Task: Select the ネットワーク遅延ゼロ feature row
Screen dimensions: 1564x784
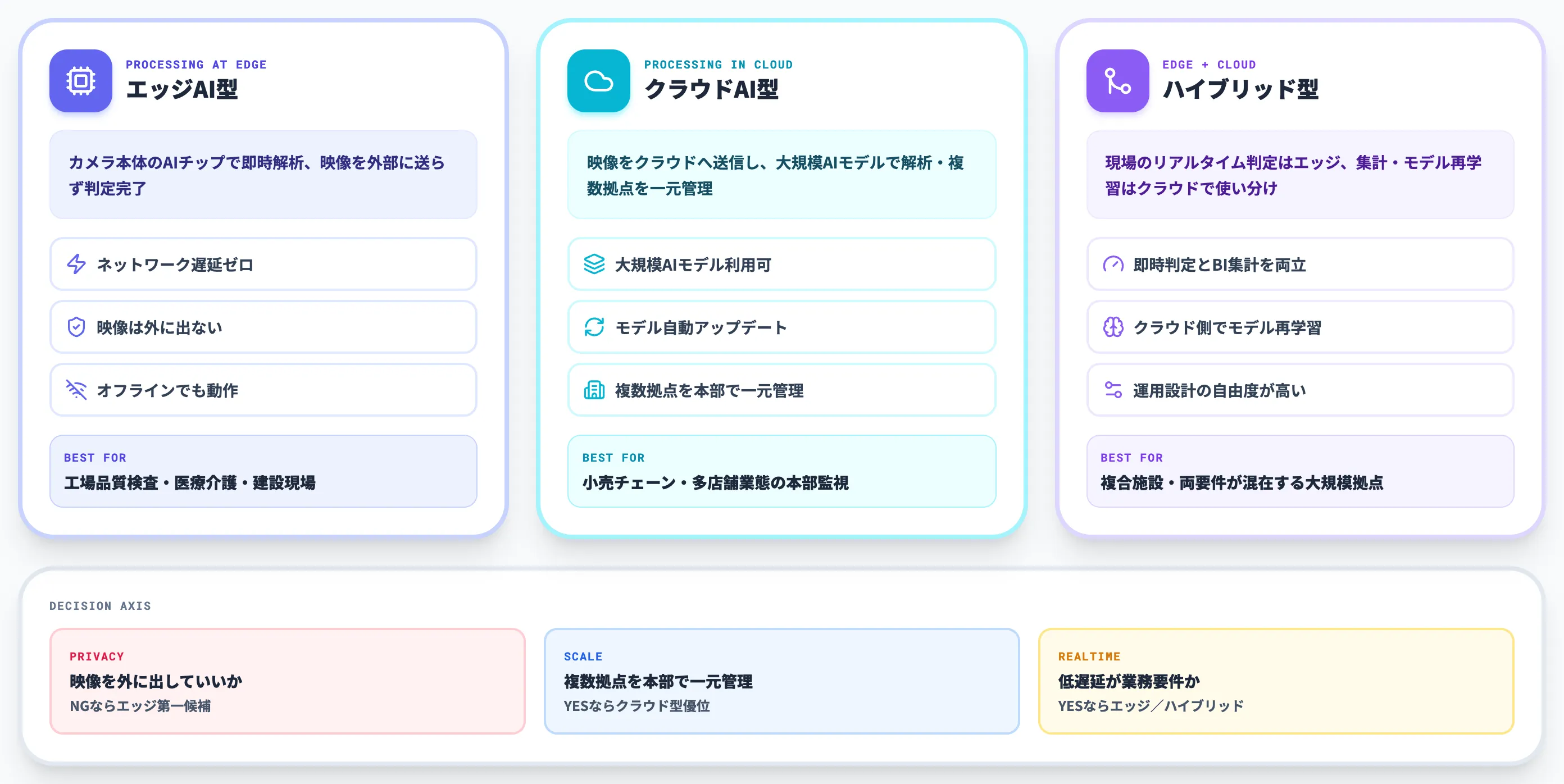Action: pyautogui.click(x=263, y=264)
